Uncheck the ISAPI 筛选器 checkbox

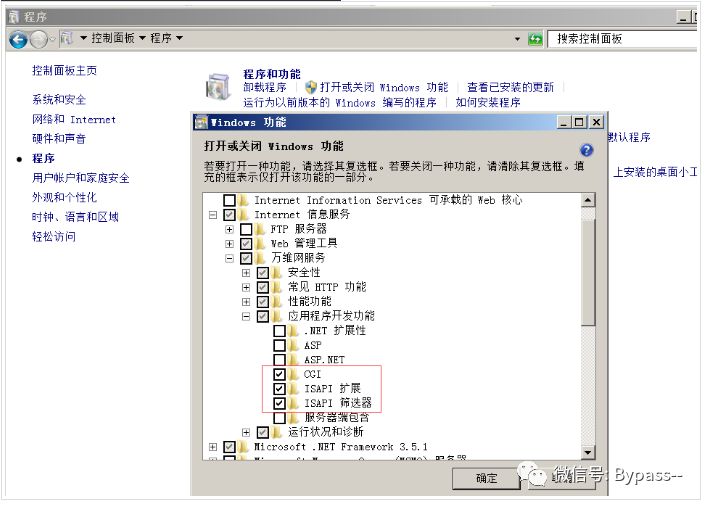coord(279,403)
